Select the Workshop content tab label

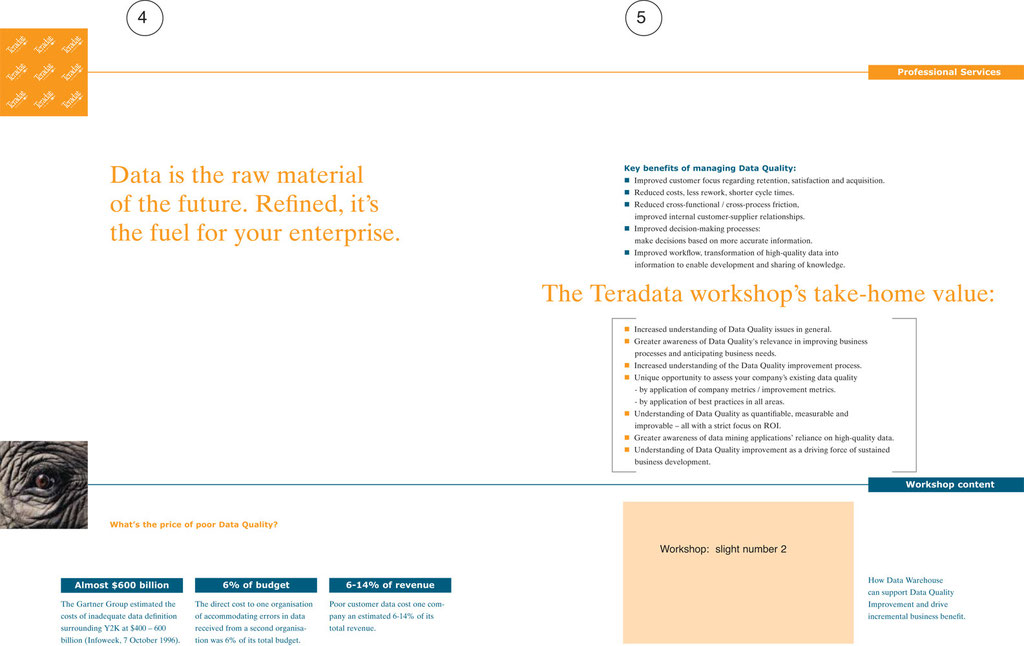point(946,485)
